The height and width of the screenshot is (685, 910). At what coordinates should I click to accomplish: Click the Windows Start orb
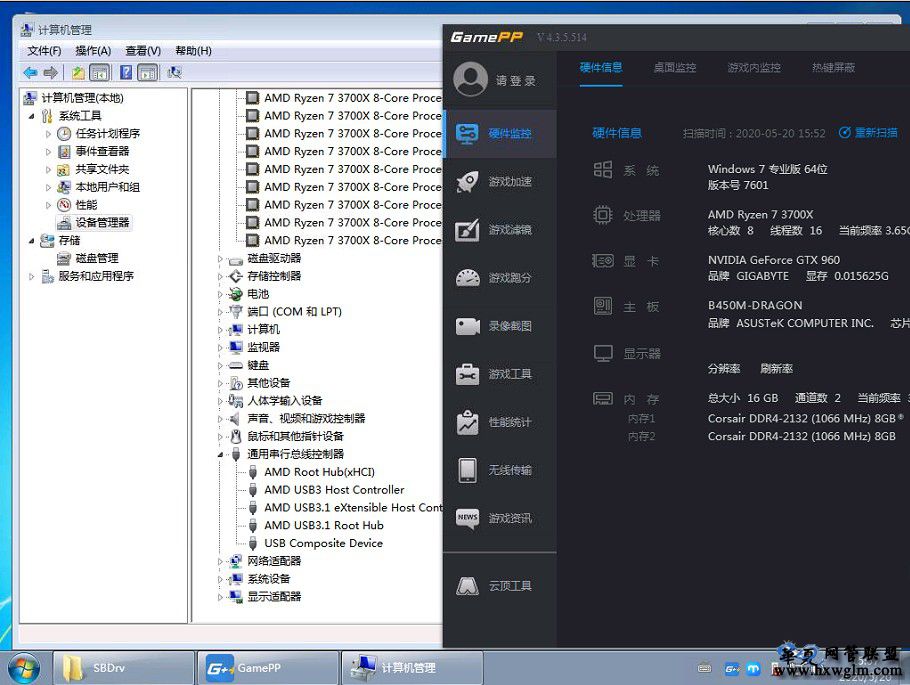[x=24, y=668]
